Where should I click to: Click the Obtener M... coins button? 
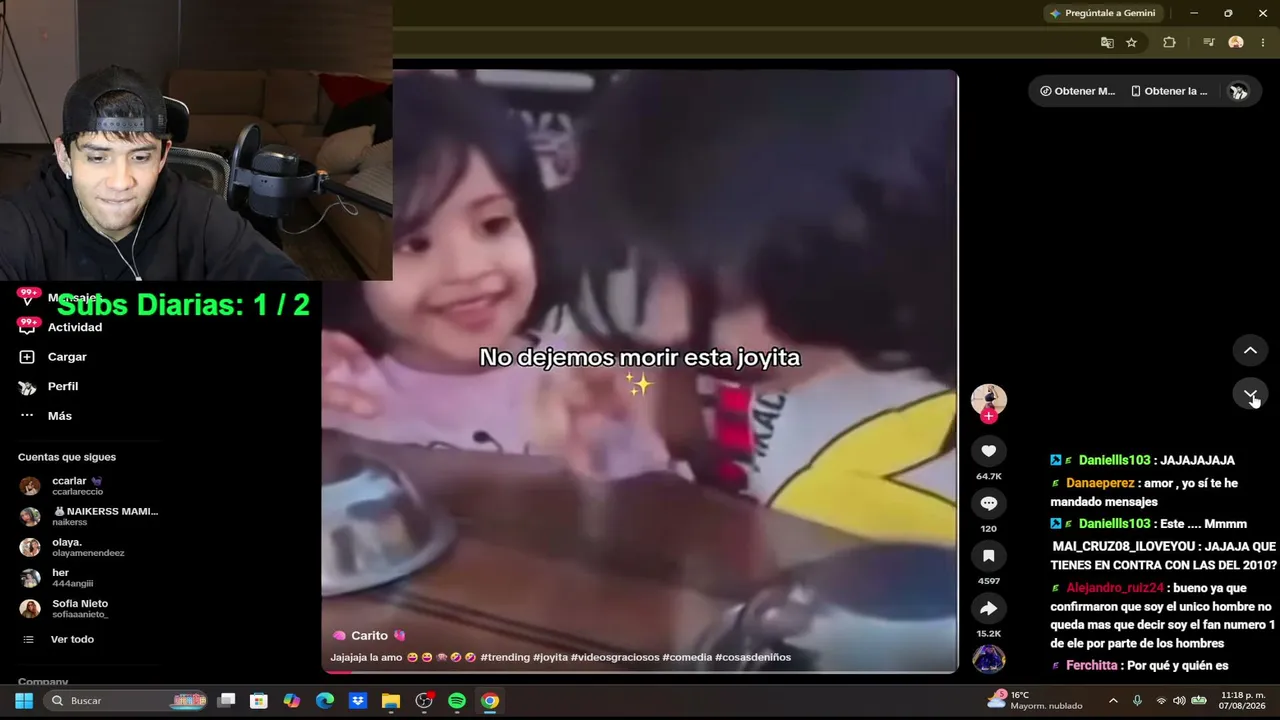pyautogui.click(x=1077, y=91)
